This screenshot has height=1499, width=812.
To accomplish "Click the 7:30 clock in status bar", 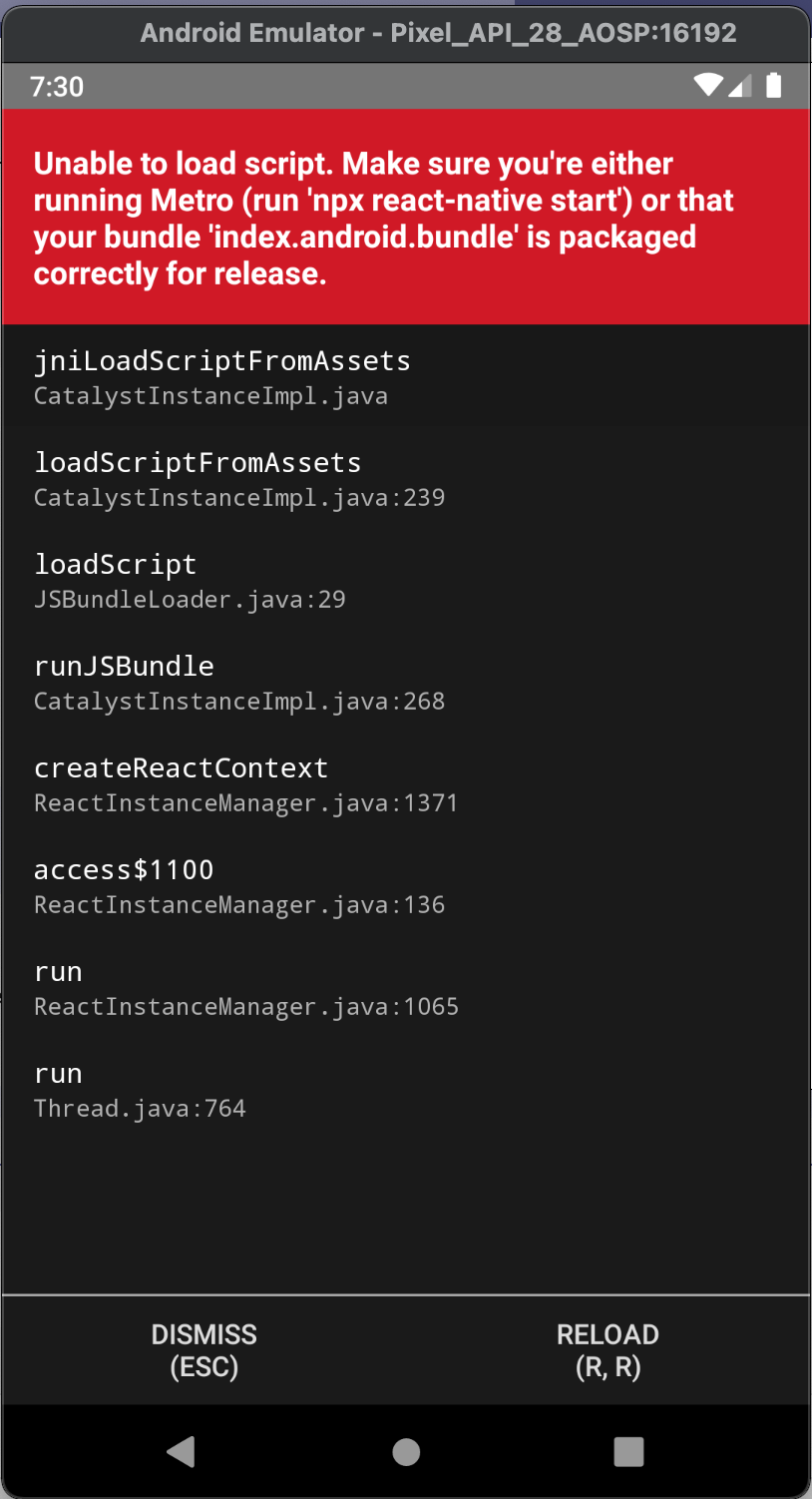I will tap(57, 87).
